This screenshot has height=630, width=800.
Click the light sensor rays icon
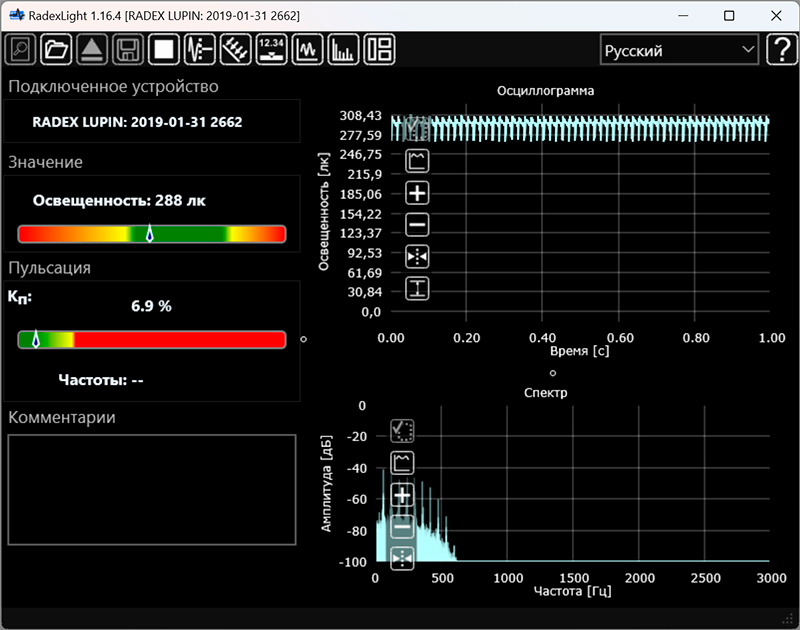235,49
